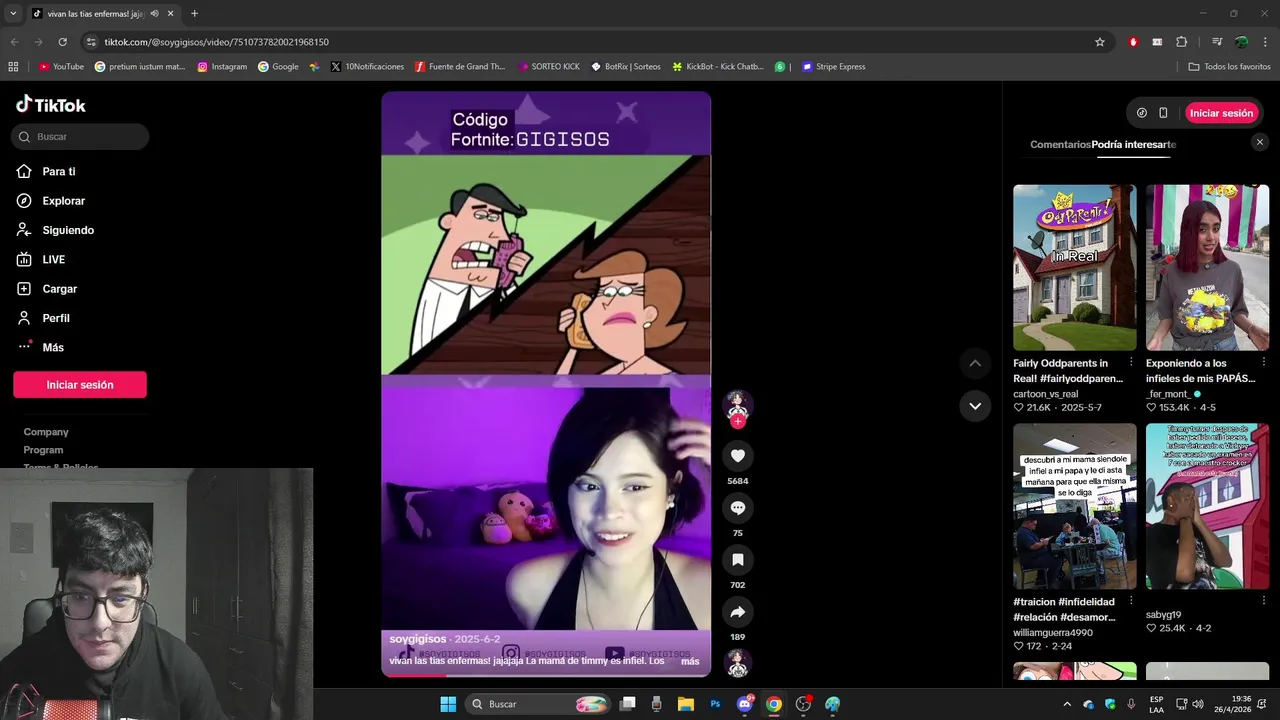Open Photoshop from the taskbar
Viewport: 1280px width, 720px height.
715,704
